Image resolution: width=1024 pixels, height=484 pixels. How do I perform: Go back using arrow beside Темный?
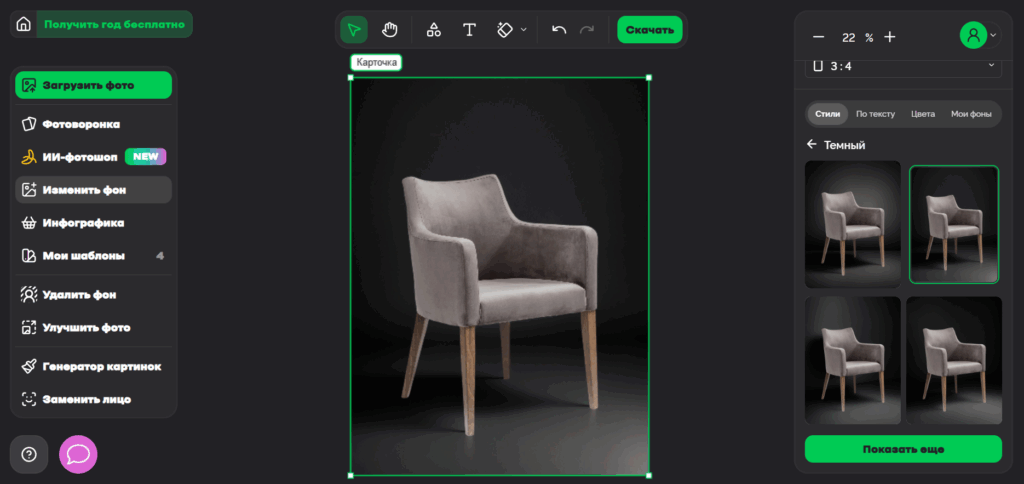coord(811,145)
